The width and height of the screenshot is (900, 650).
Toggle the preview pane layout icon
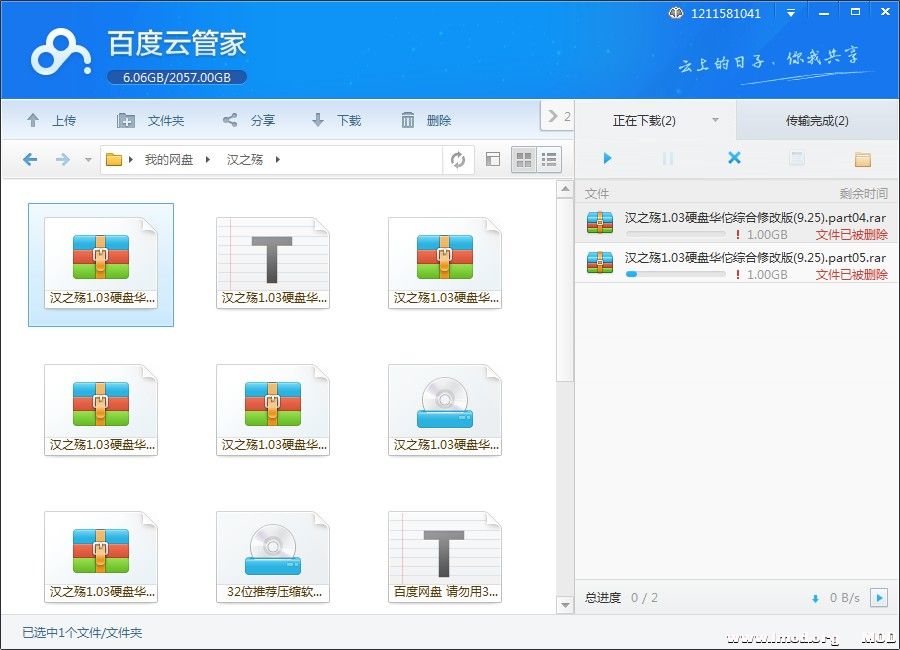[492, 160]
